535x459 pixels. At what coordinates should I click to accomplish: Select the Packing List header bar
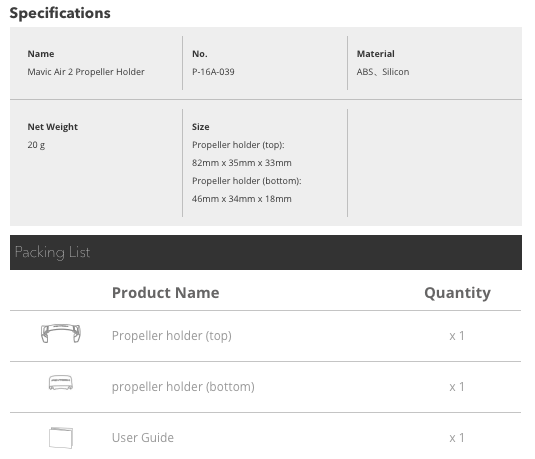(265, 252)
